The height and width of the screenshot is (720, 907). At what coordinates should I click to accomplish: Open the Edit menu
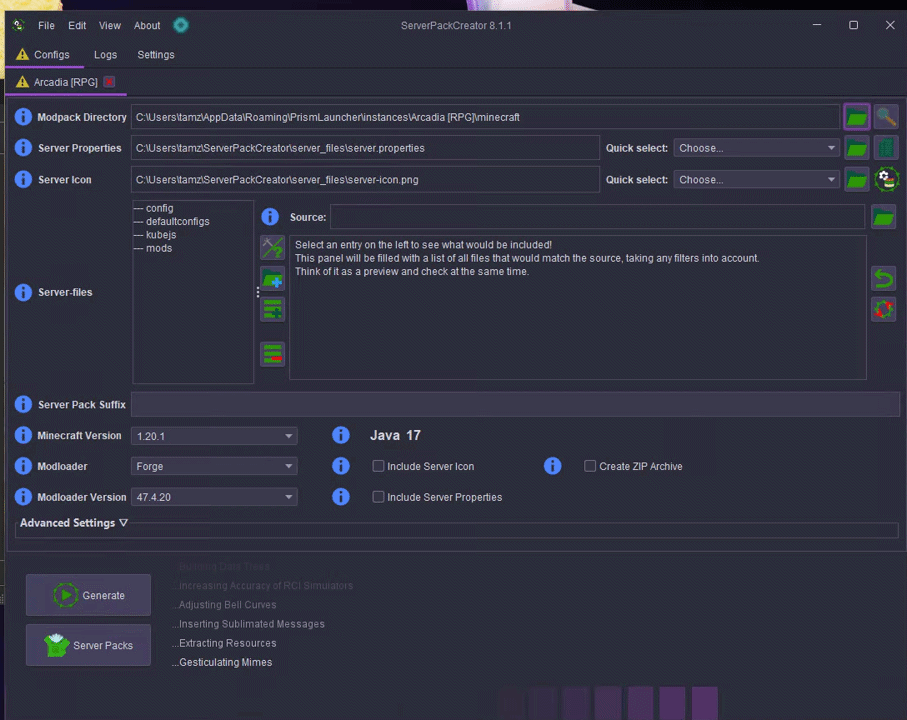[77, 25]
